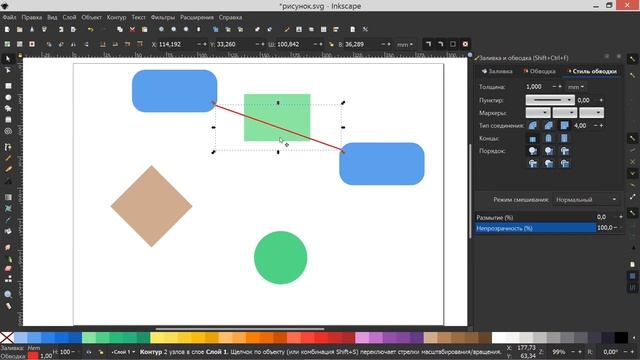This screenshot has width=640, height=360.
Task: Select the Mesh gradient tool
Action: [x=8, y=208]
